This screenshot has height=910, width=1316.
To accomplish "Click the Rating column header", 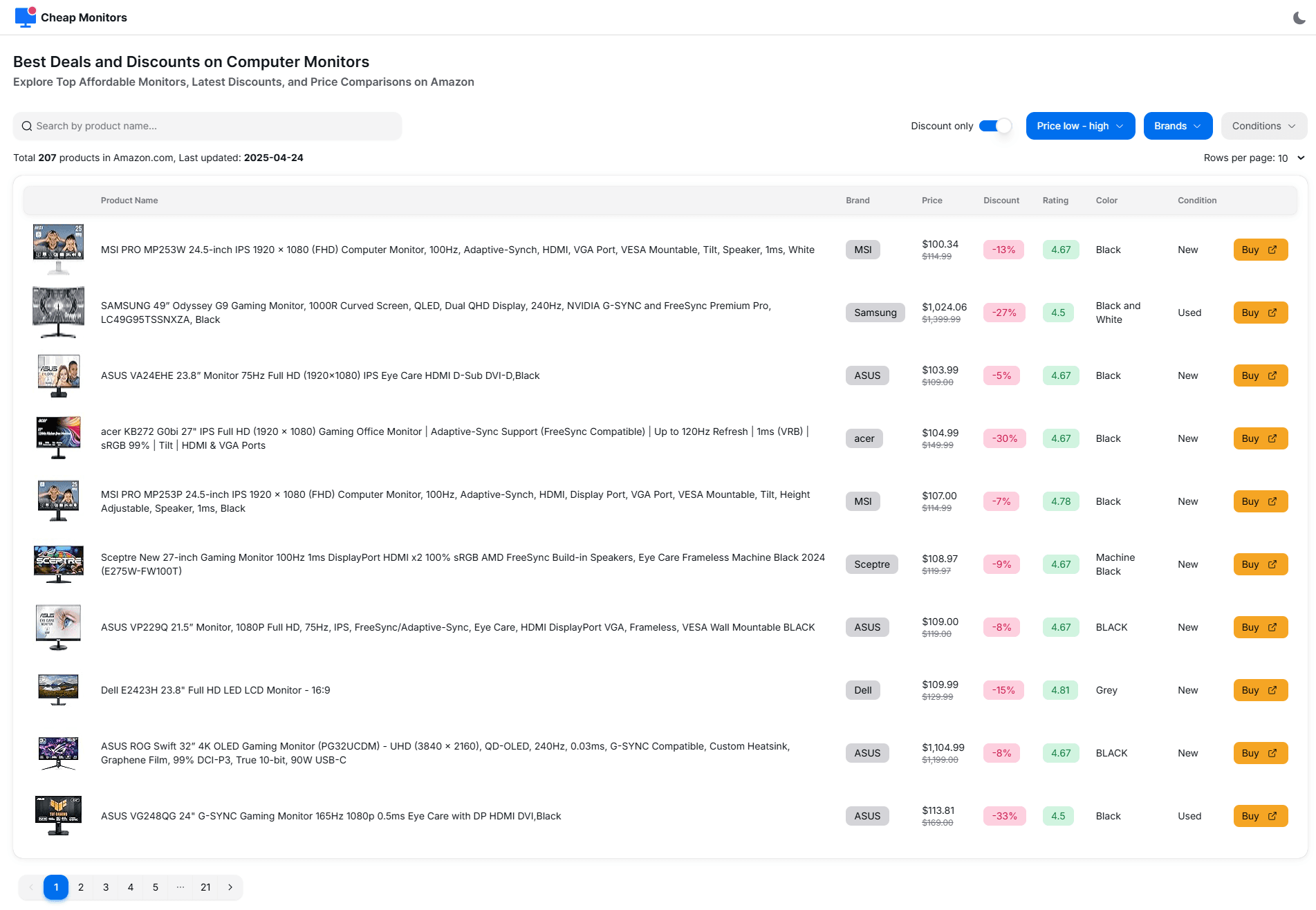I will pos(1055,201).
